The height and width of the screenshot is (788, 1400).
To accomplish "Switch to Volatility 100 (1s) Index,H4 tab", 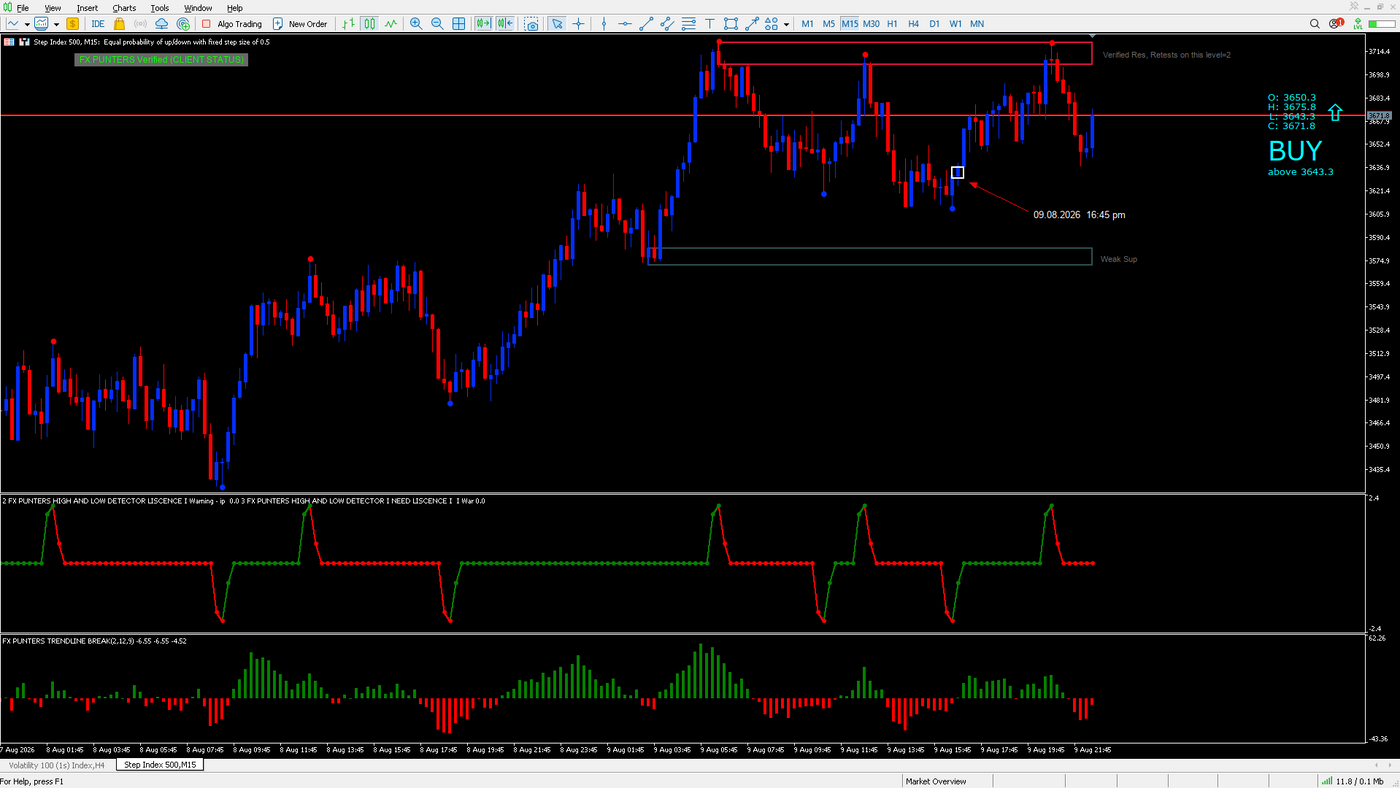I will pyautogui.click(x=58, y=765).
